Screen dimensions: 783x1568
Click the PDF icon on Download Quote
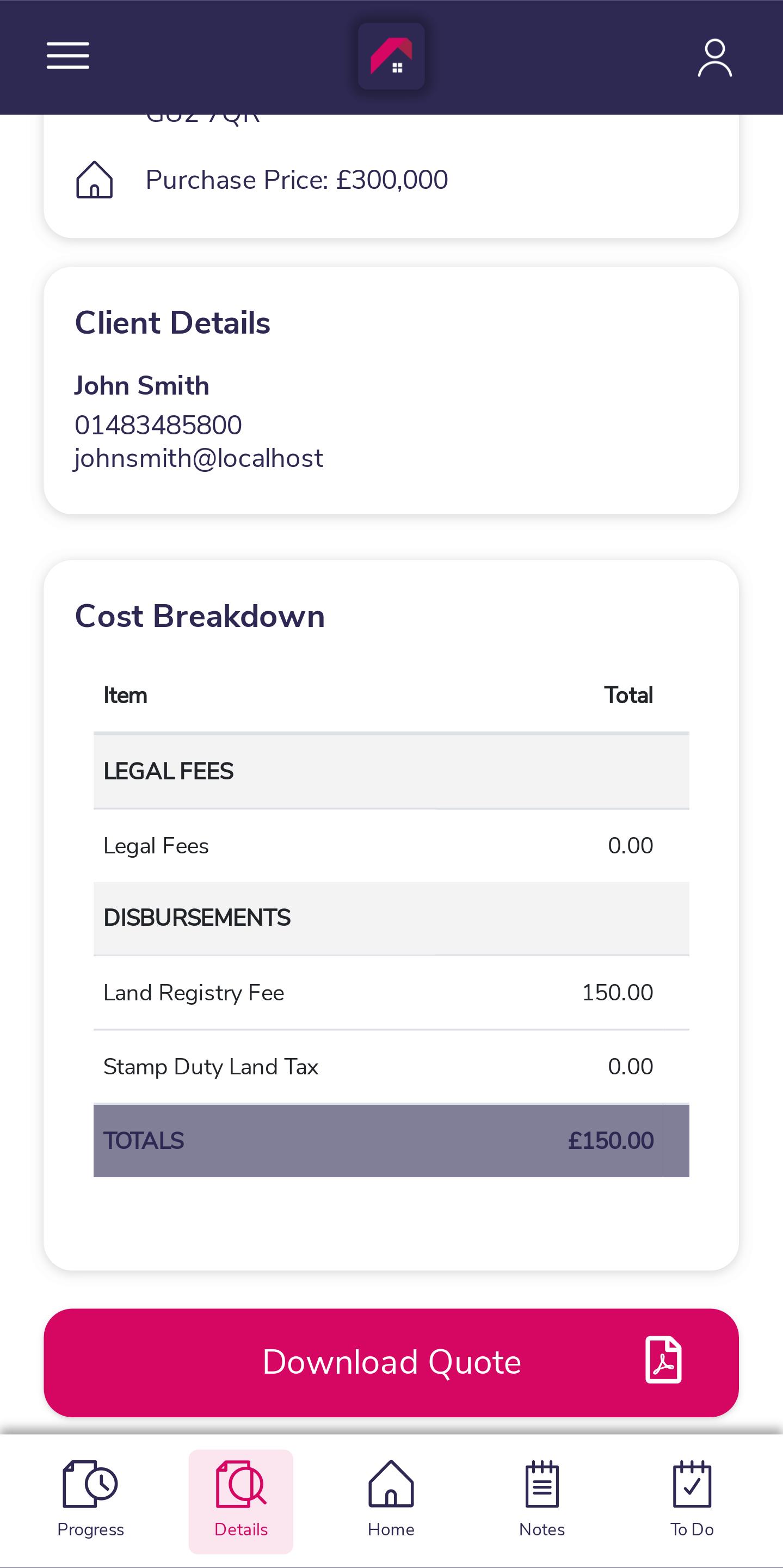[663, 1361]
